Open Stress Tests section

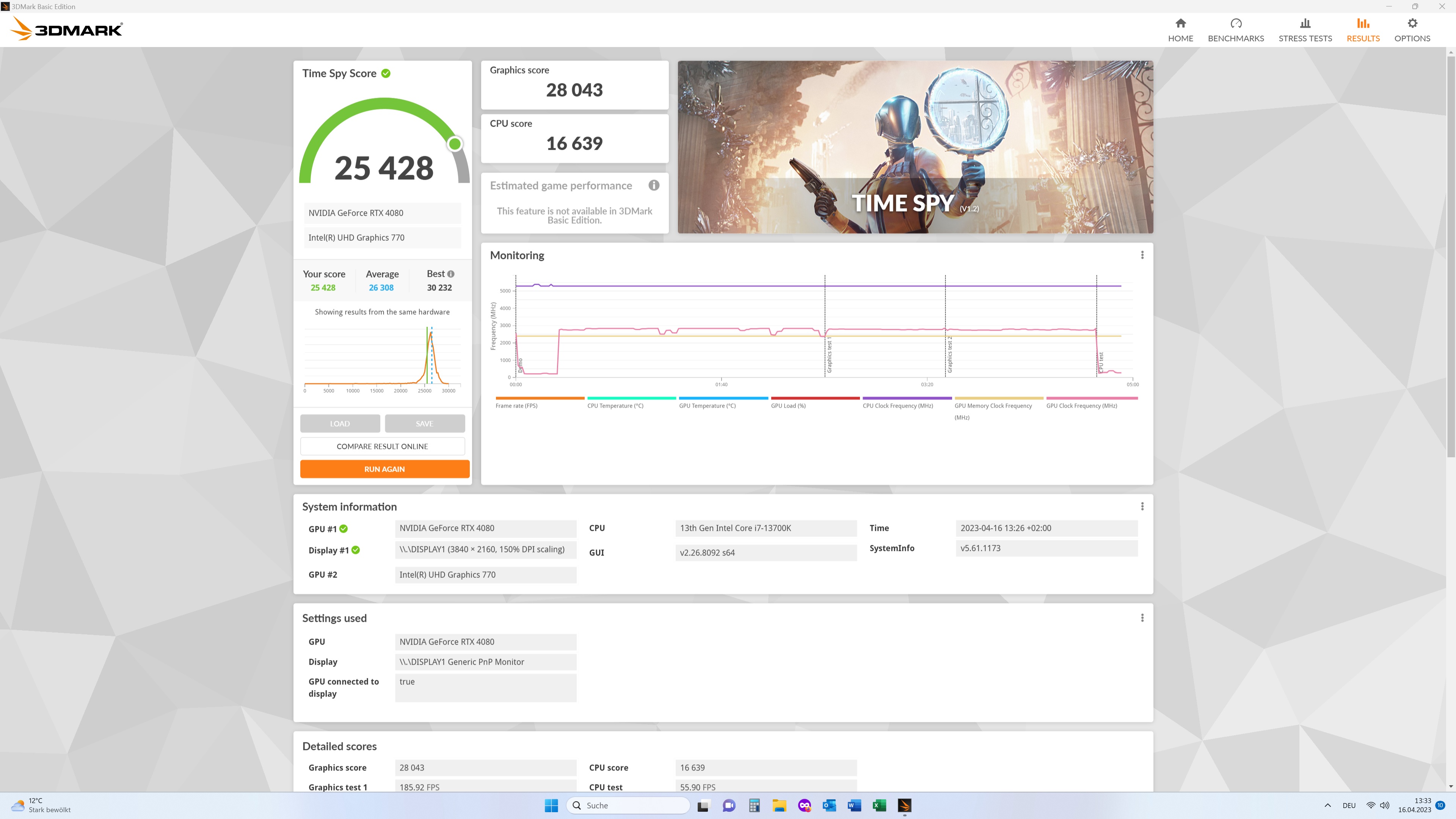(1304, 30)
